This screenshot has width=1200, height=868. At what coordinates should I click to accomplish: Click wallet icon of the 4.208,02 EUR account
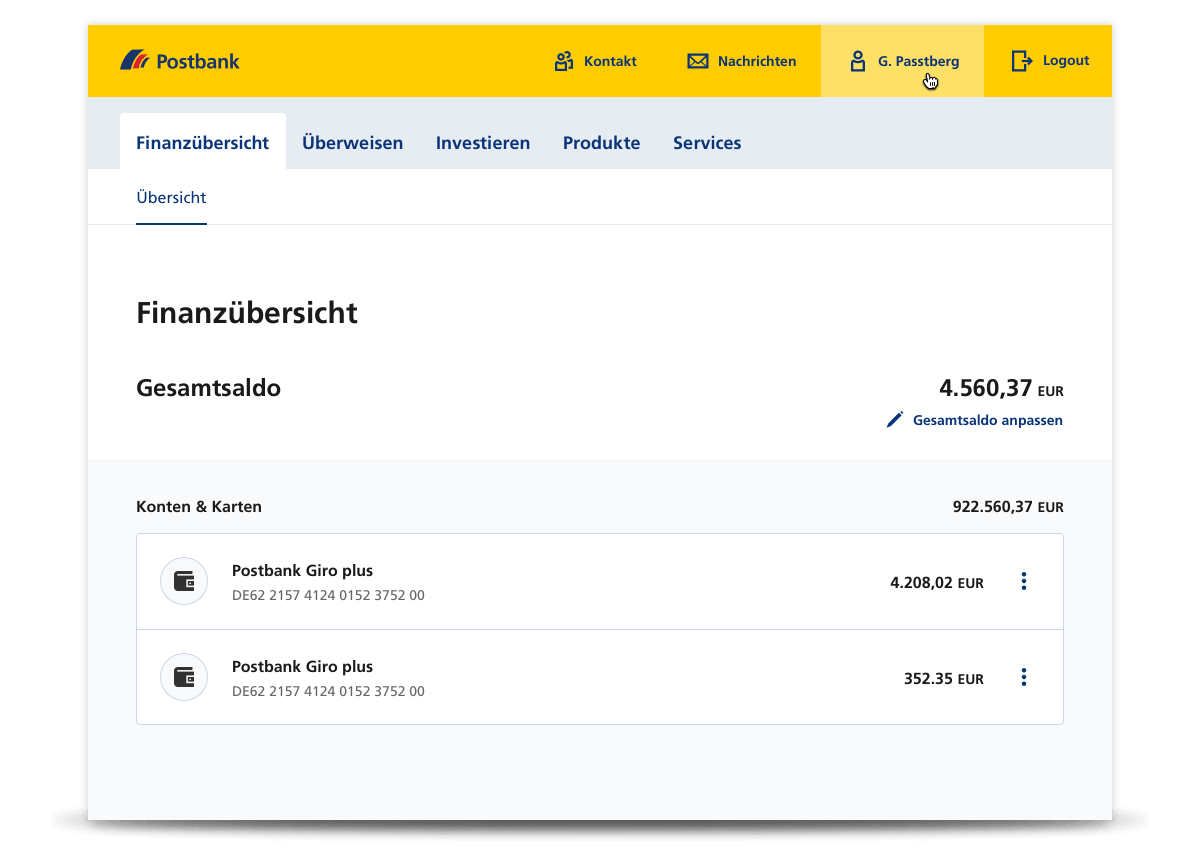pyautogui.click(x=184, y=581)
